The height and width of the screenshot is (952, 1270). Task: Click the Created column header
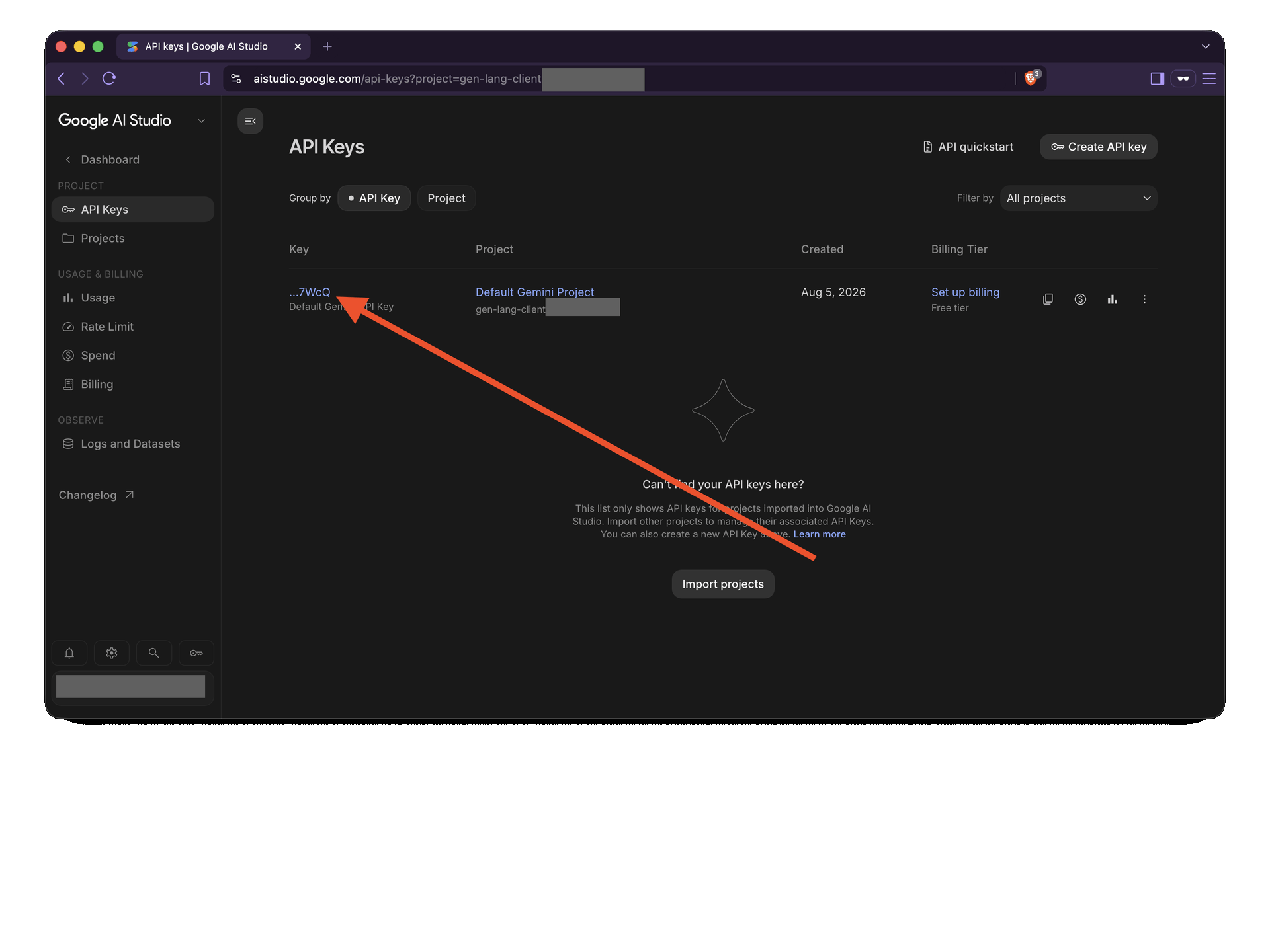point(822,249)
